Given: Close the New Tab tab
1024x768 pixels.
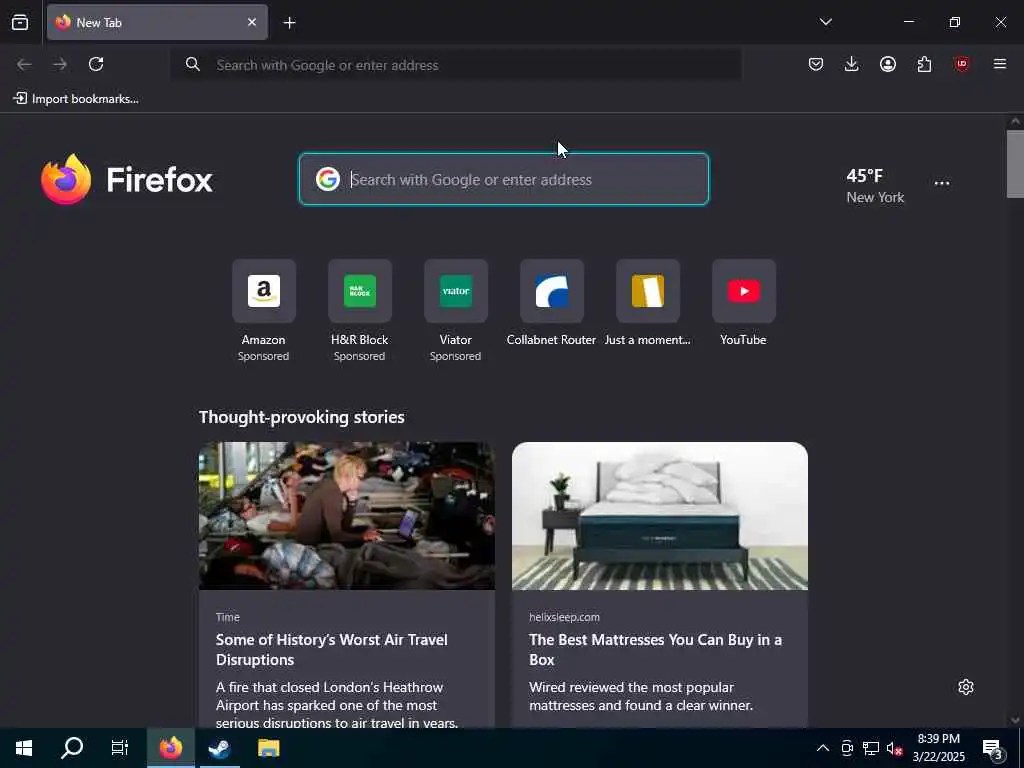Looking at the screenshot, I should (251, 22).
